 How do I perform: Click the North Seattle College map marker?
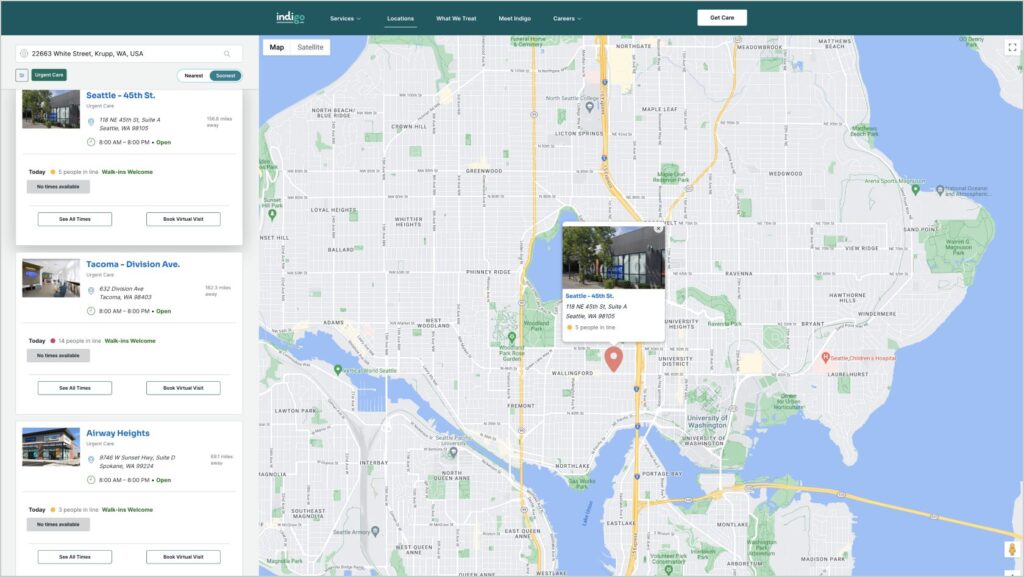point(589,106)
